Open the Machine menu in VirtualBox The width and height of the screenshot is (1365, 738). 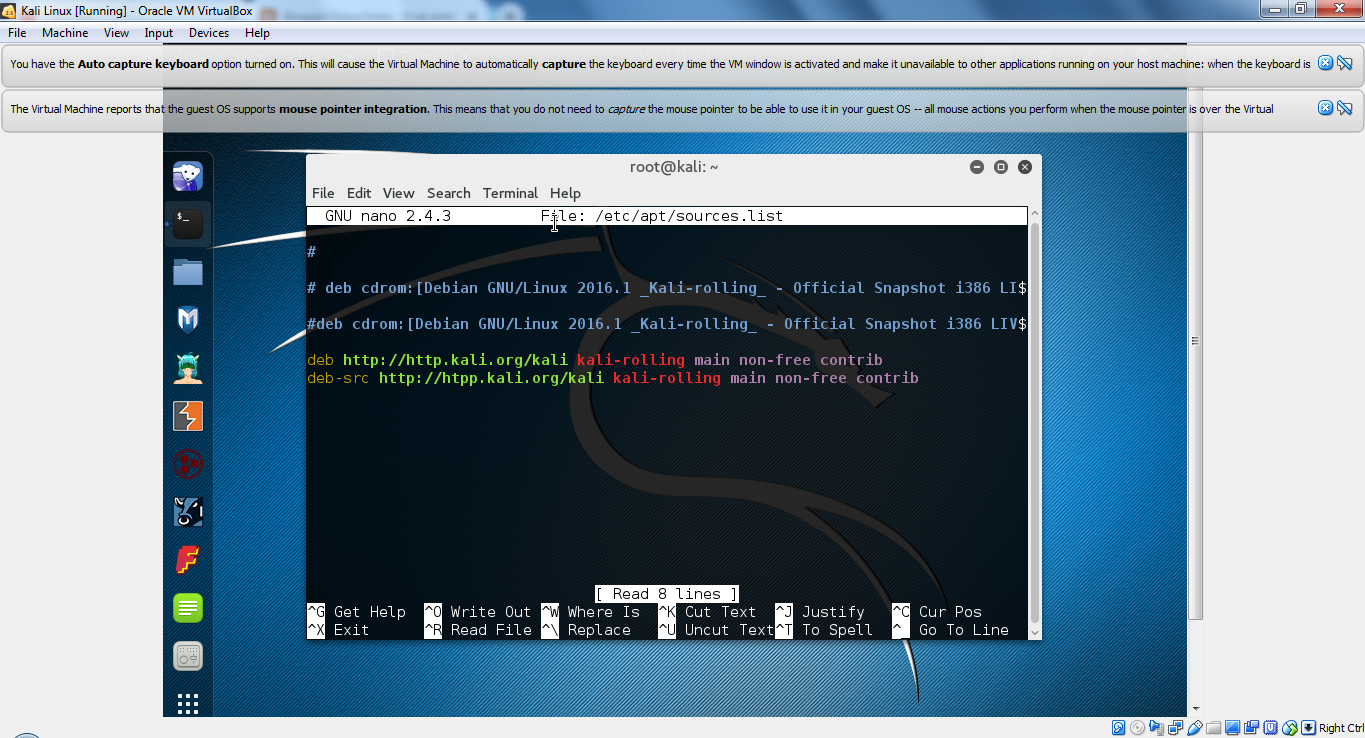pyautogui.click(x=65, y=32)
